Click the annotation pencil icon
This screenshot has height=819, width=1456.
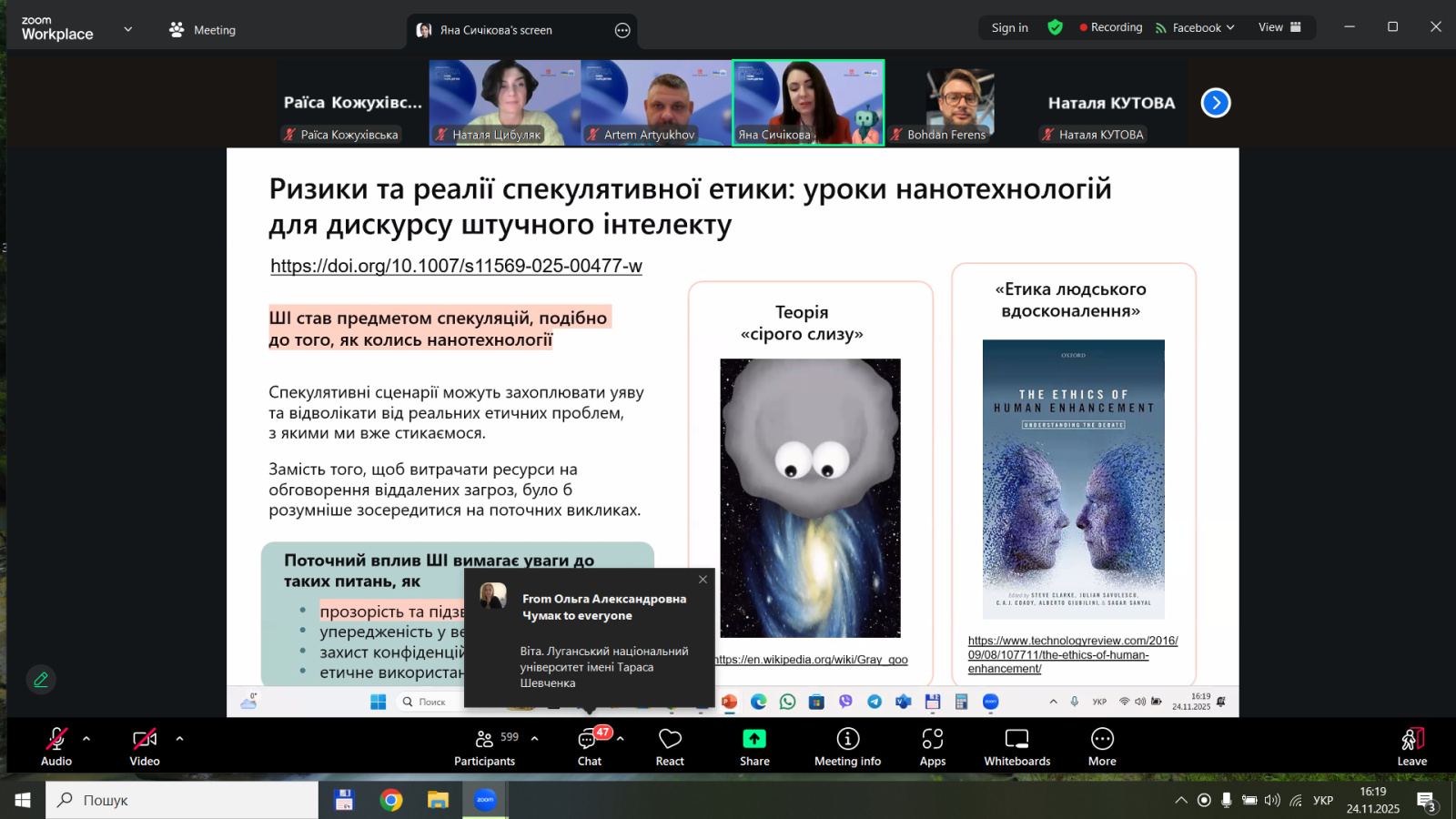(41, 680)
